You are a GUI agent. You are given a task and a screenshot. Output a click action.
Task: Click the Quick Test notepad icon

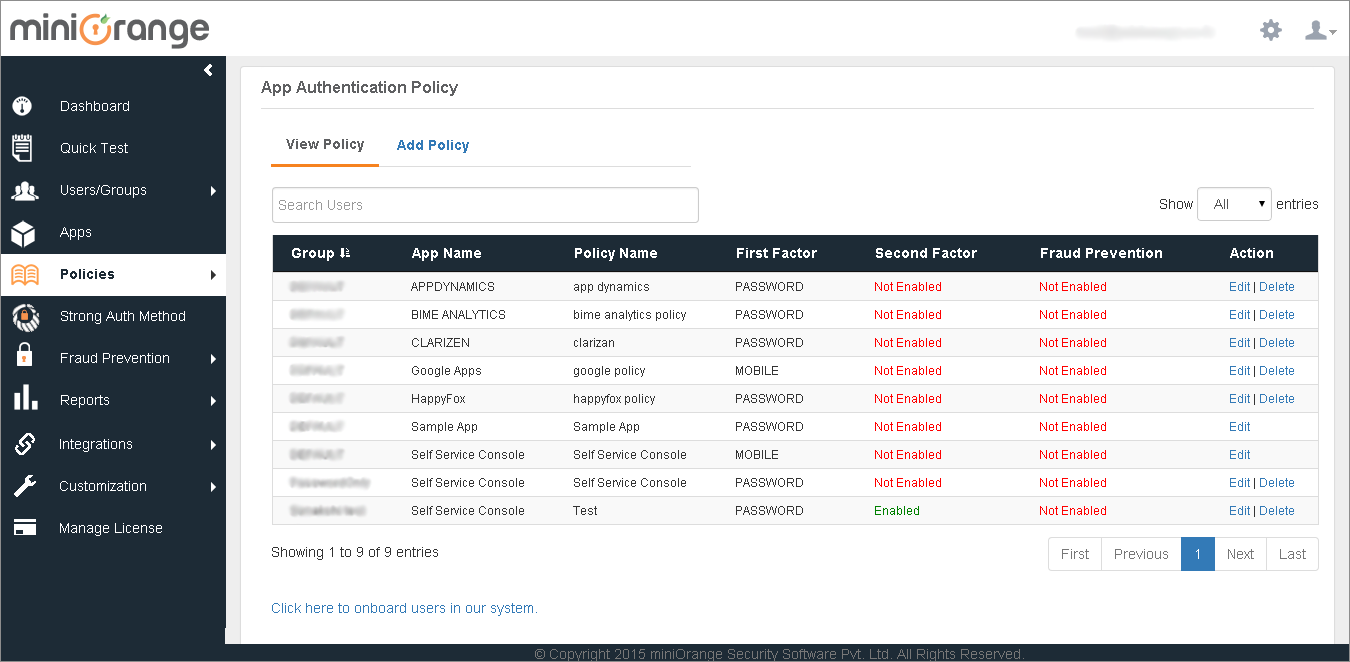(x=22, y=147)
